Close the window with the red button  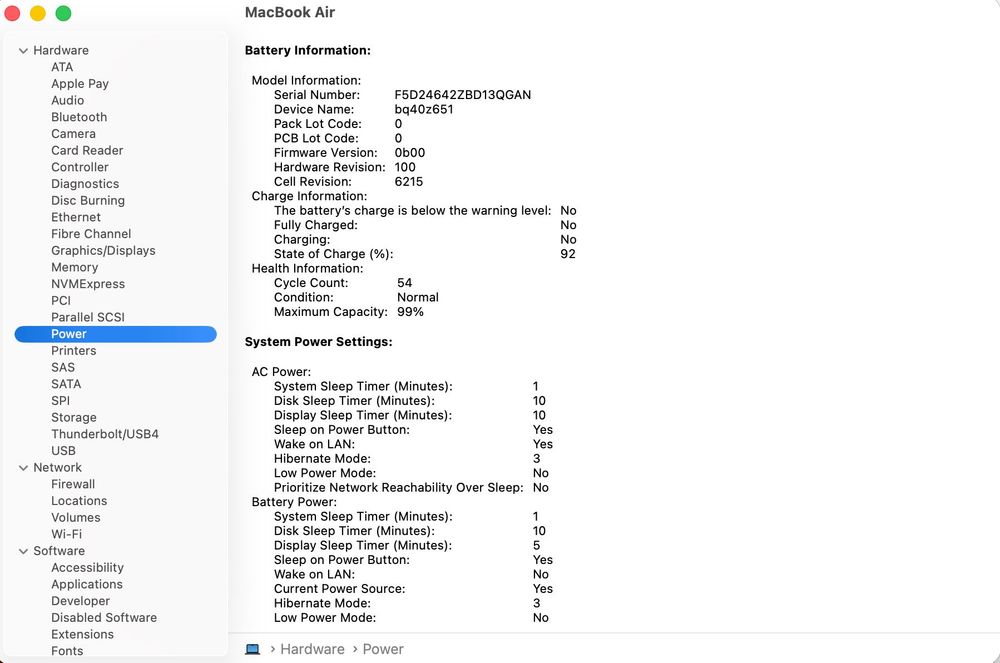point(12,13)
